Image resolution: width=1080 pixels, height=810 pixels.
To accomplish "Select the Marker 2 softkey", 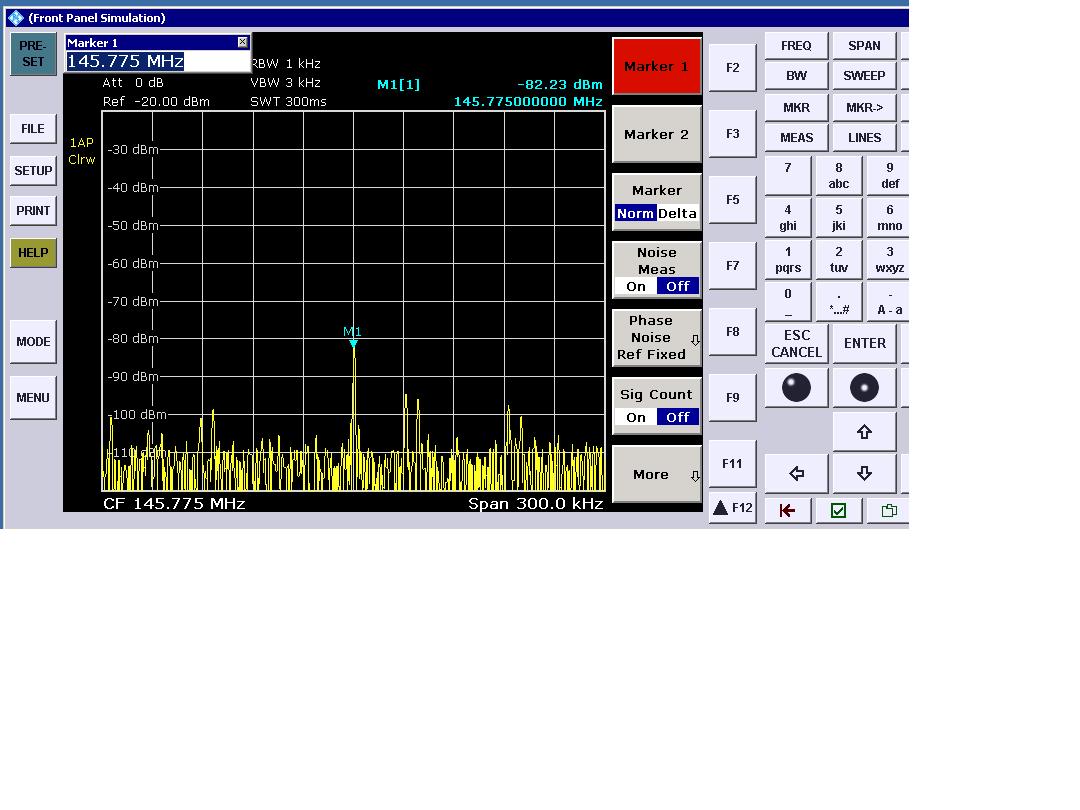I will click(656, 134).
